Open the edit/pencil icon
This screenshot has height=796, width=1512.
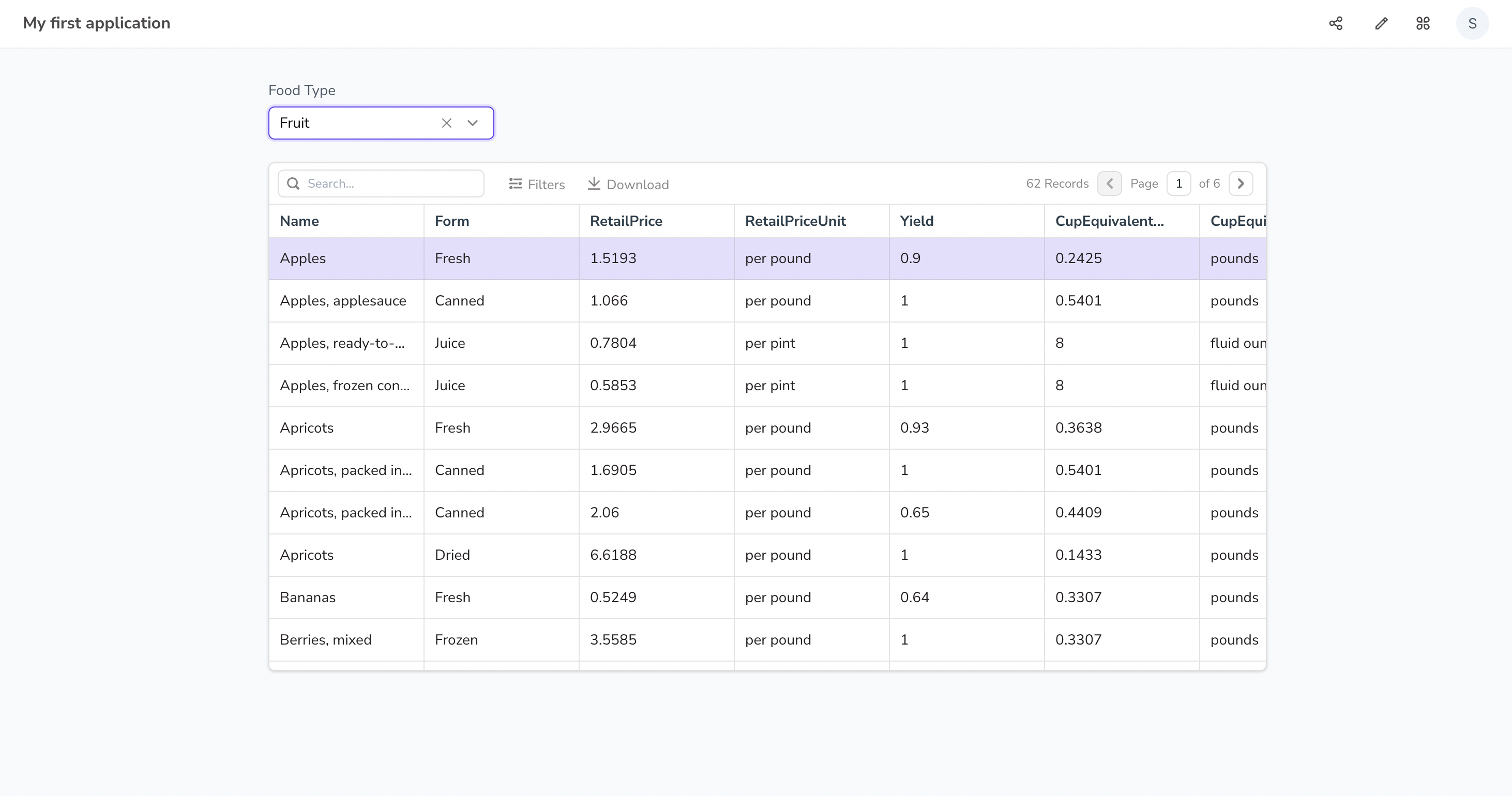(x=1381, y=23)
